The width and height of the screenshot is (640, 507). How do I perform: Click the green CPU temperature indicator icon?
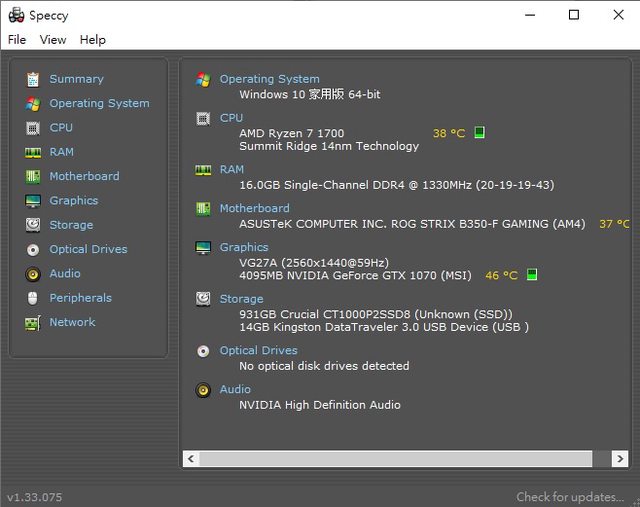(480, 133)
